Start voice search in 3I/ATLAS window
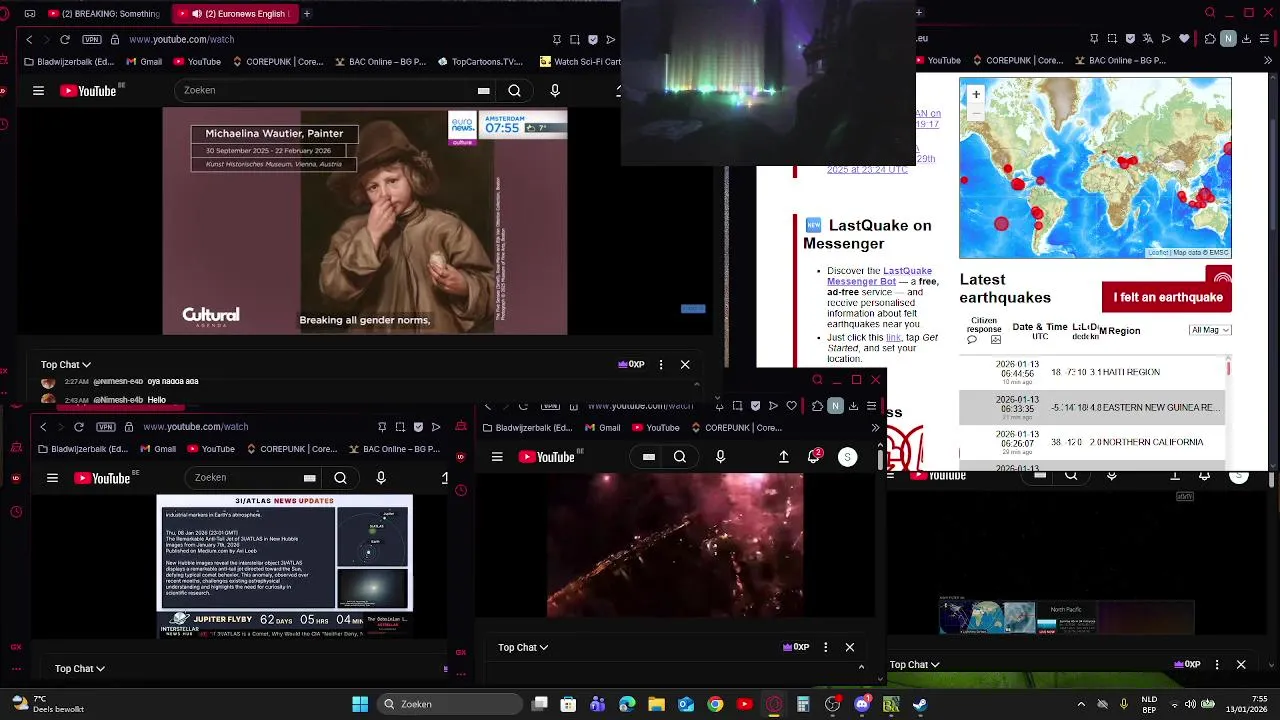Screen dimensions: 1280x720 coord(381,478)
